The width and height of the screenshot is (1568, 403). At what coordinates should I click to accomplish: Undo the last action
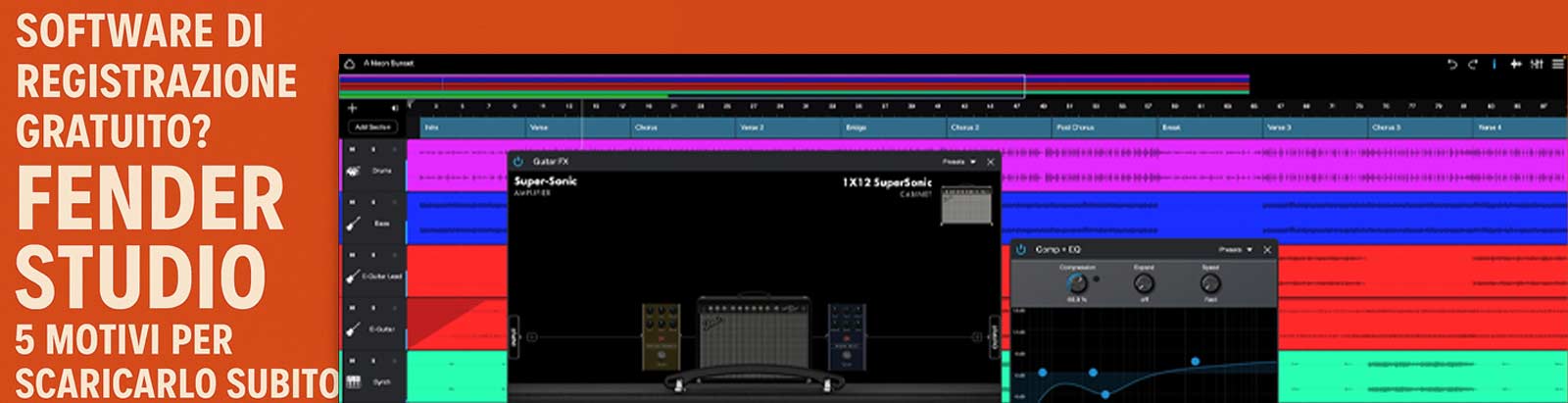pos(1452,64)
